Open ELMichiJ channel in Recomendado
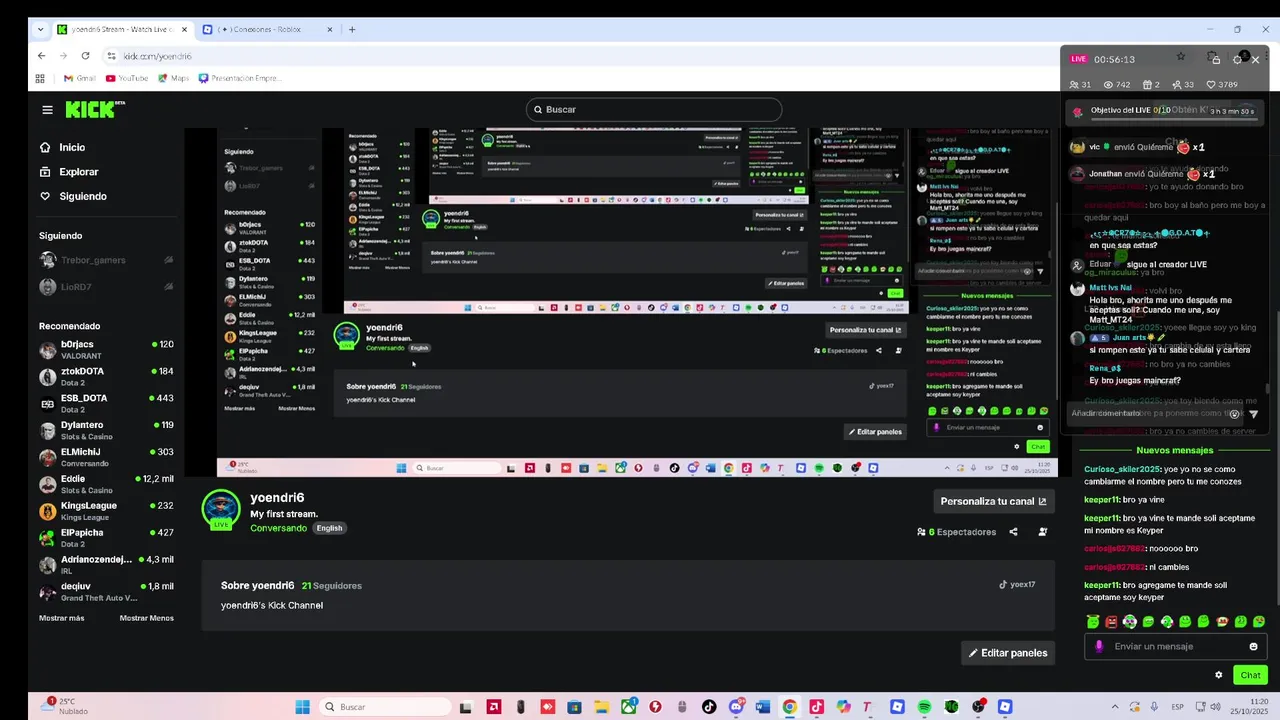This screenshot has width=1280, height=720. point(106,457)
